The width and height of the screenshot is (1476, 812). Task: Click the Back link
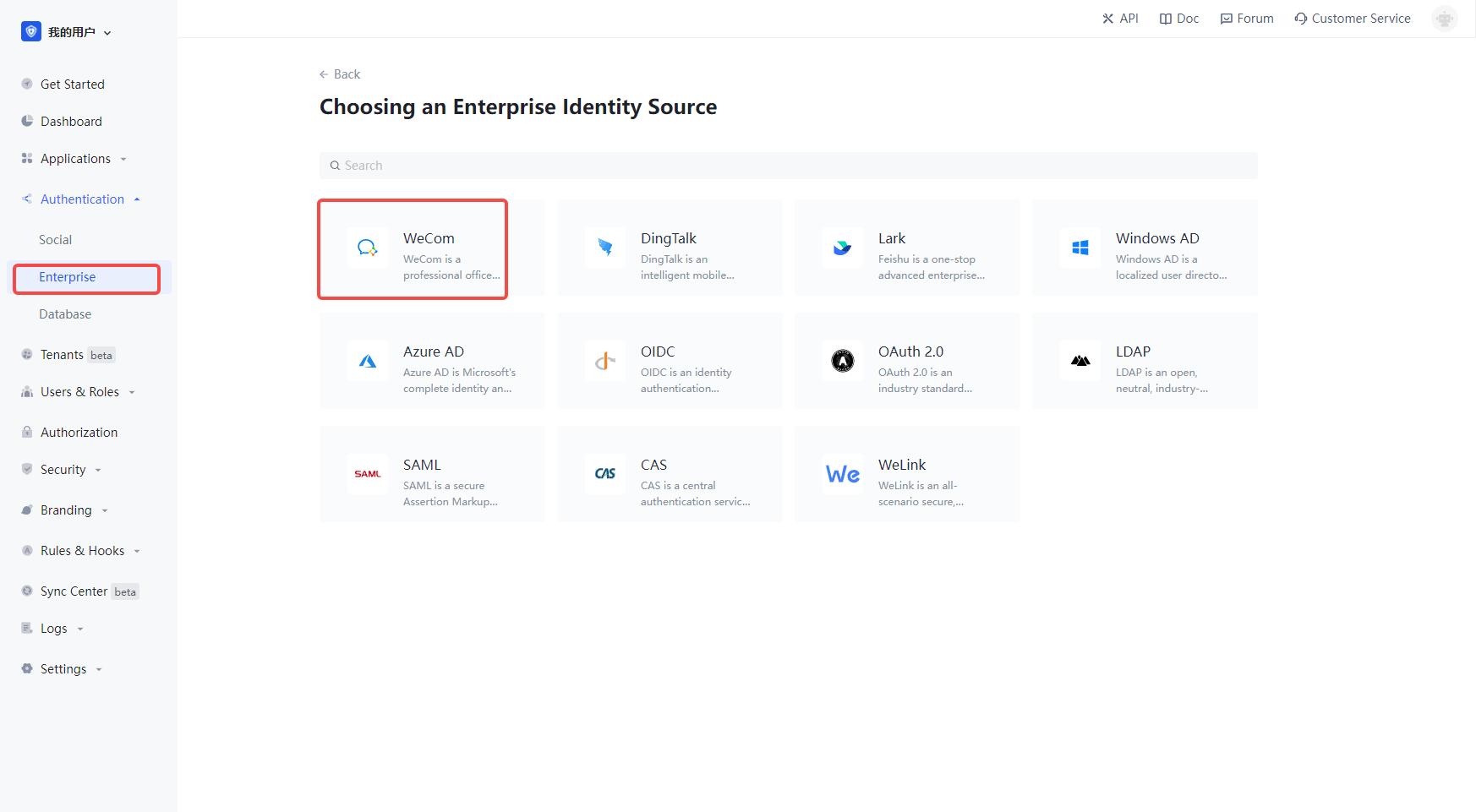click(x=340, y=74)
